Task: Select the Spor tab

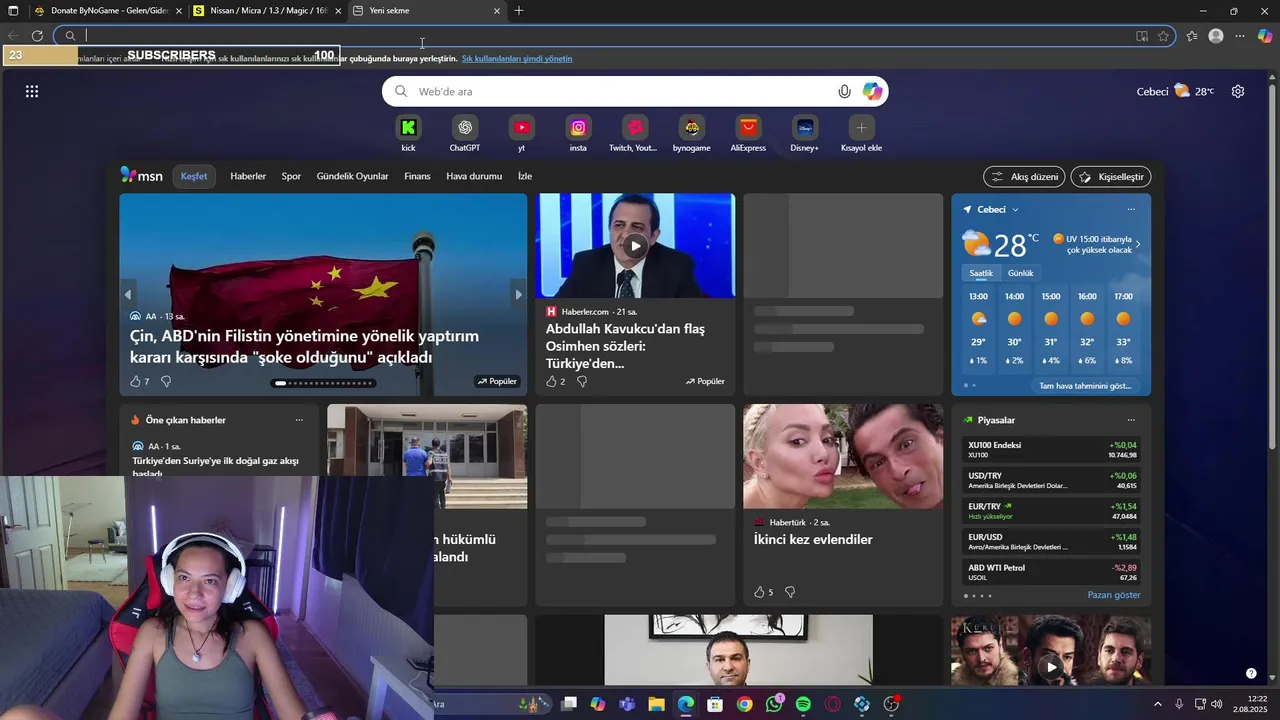Action: [291, 176]
